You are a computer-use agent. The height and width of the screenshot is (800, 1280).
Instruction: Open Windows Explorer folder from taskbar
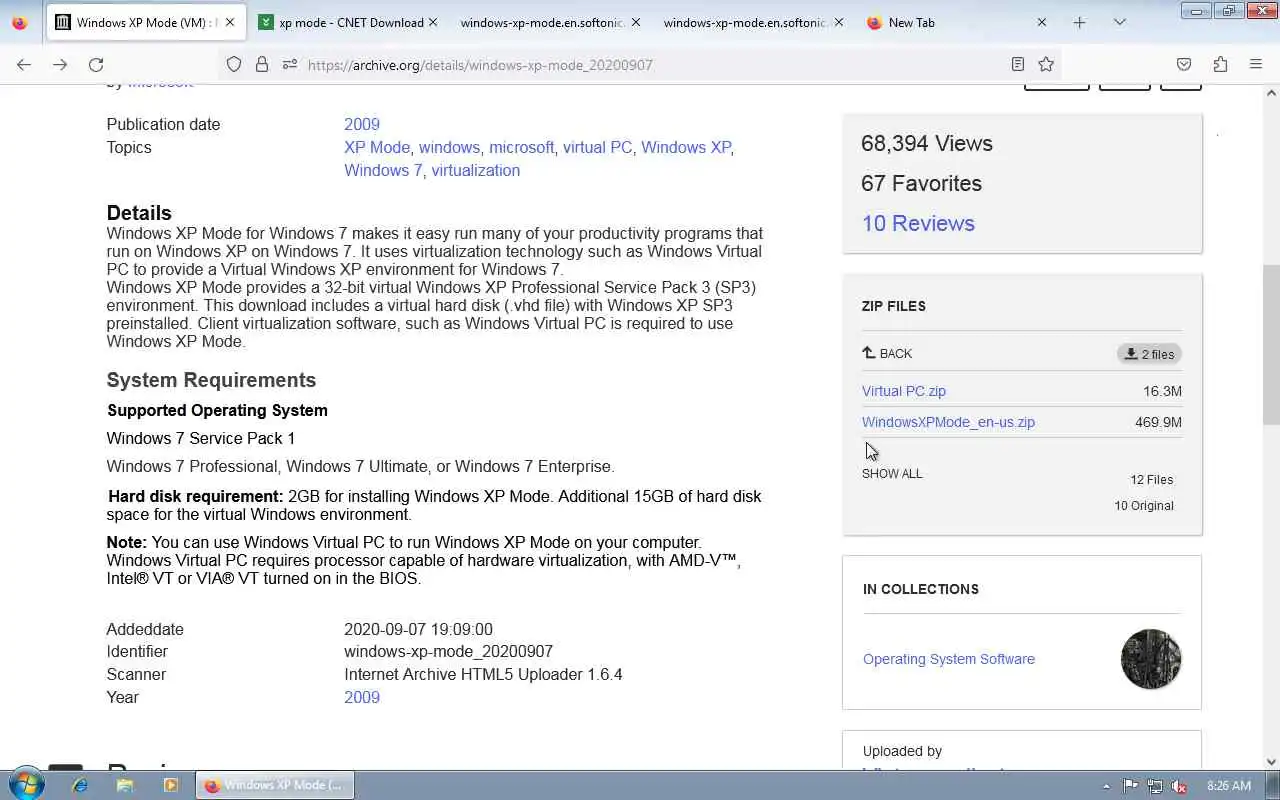pyautogui.click(x=125, y=785)
